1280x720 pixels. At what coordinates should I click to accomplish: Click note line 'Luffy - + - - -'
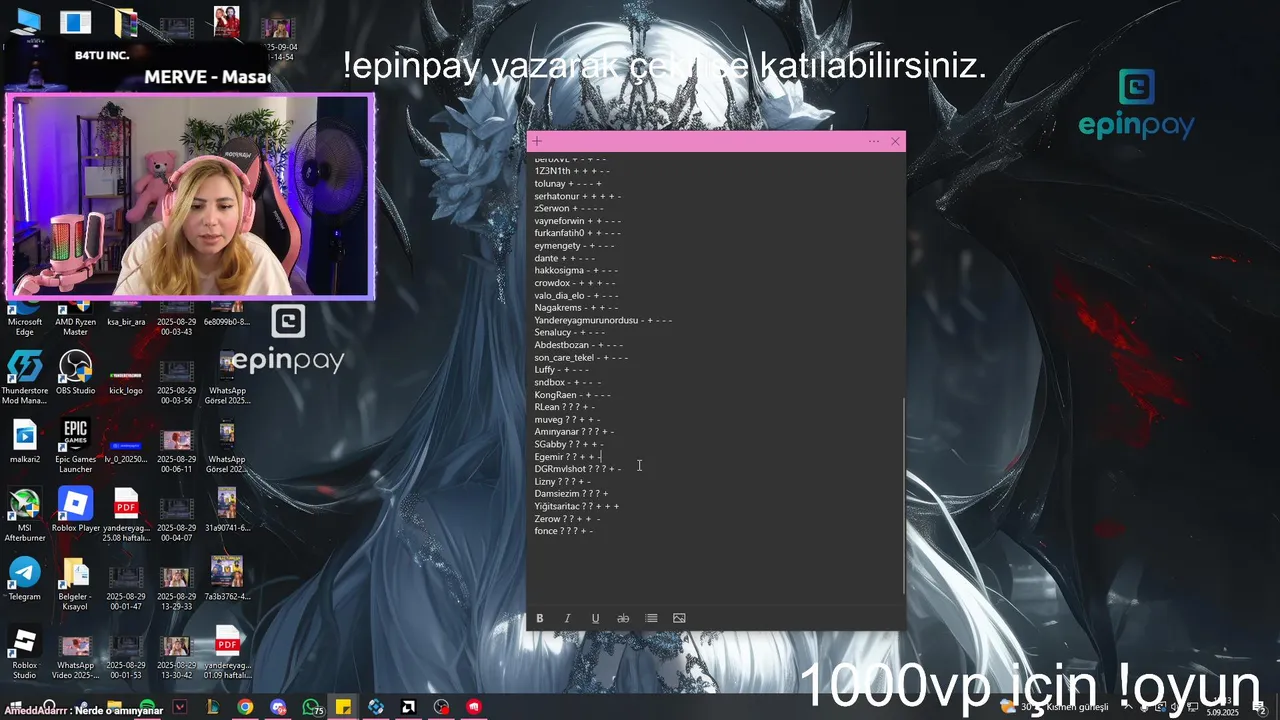561,370
